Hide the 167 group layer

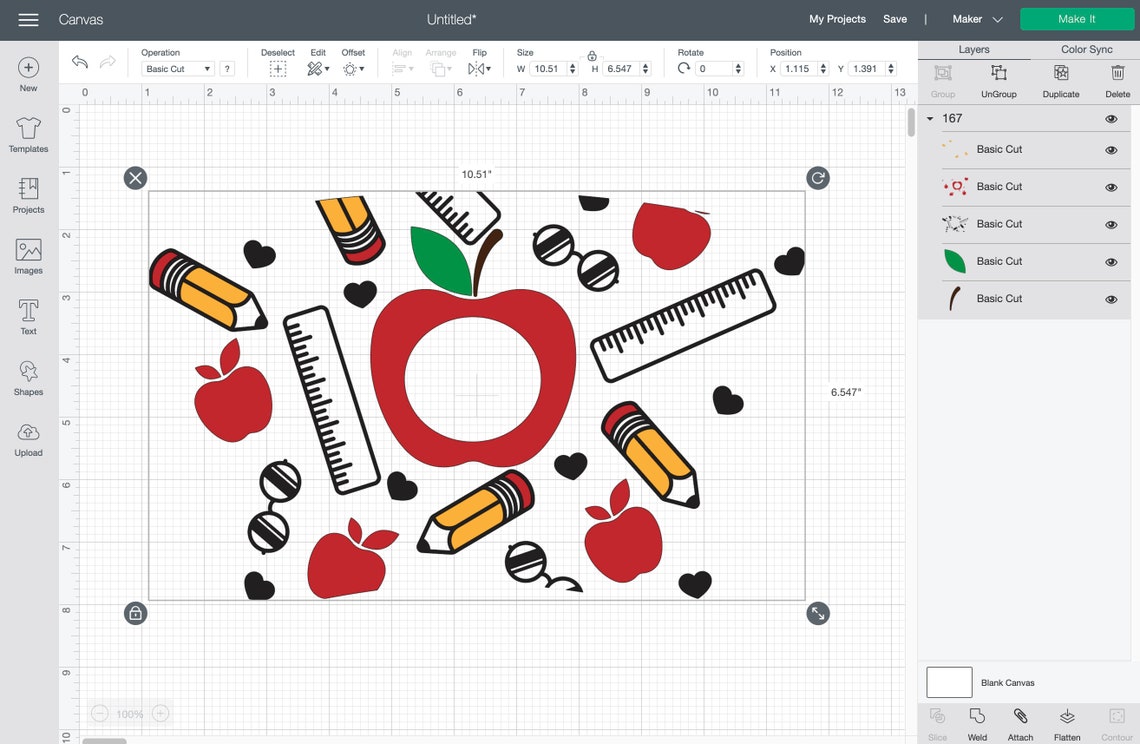(x=1111, y=119)
